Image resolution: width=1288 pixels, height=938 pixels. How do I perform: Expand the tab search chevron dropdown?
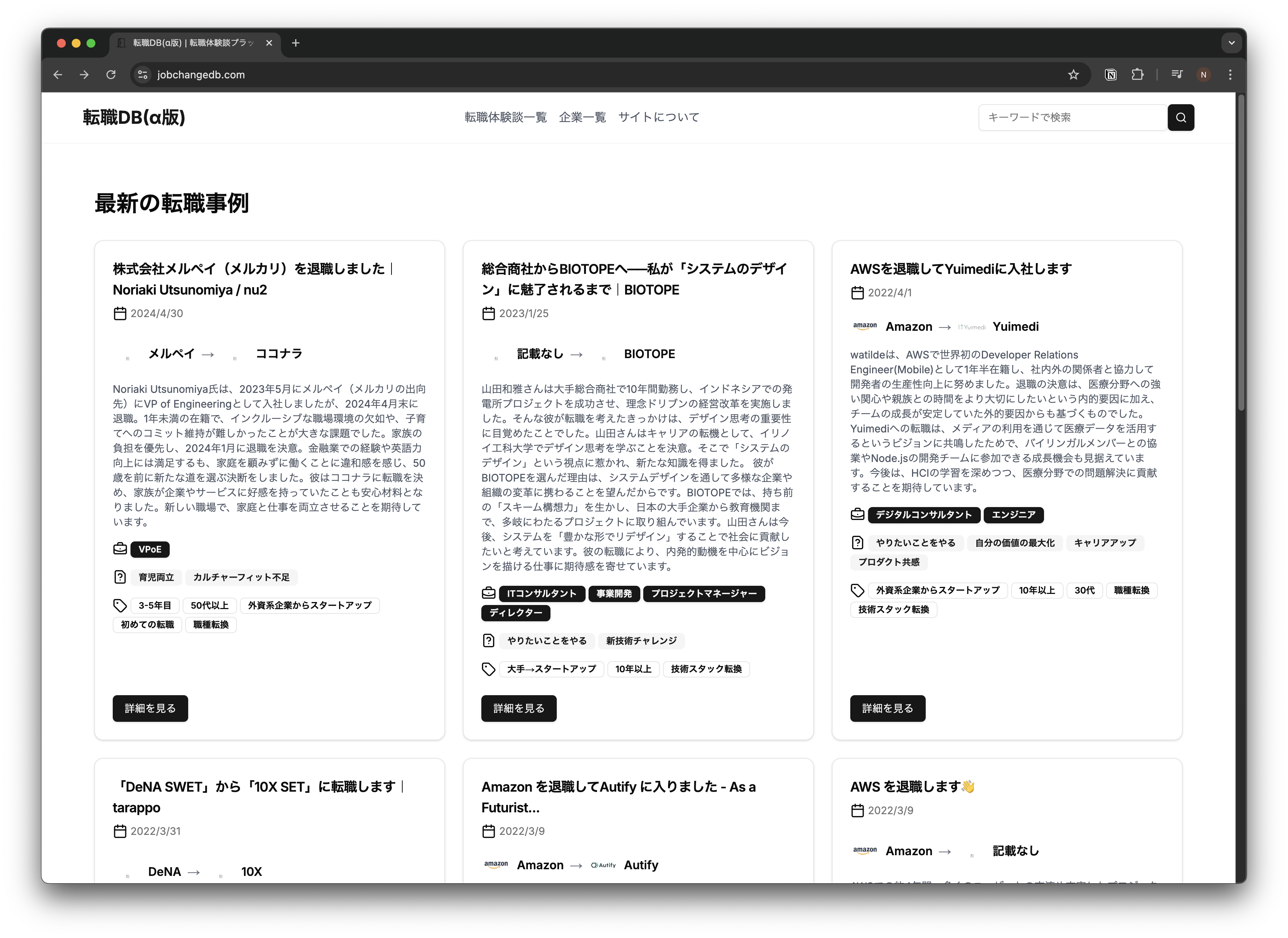[1231, 43]
